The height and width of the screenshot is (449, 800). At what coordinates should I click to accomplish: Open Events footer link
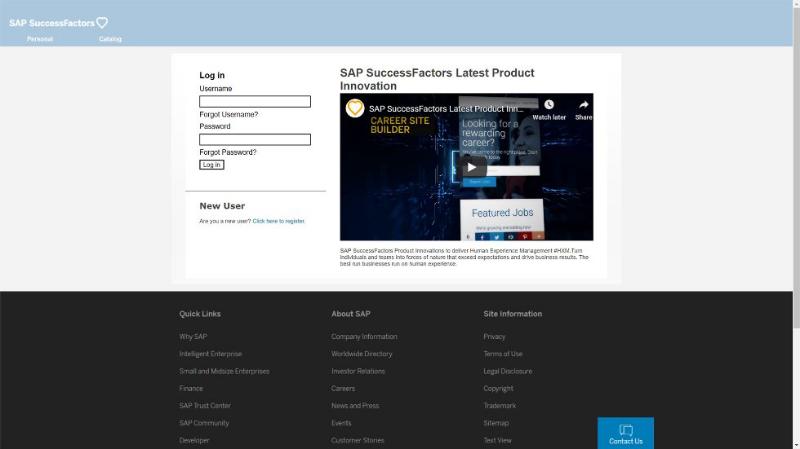(341, 423)
